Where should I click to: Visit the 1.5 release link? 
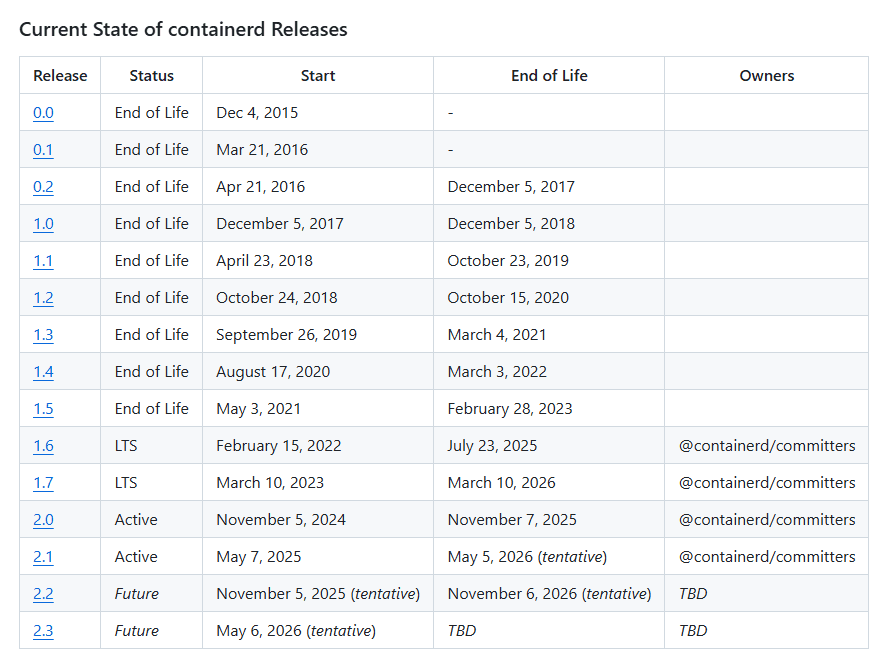(x=43, y=409)
